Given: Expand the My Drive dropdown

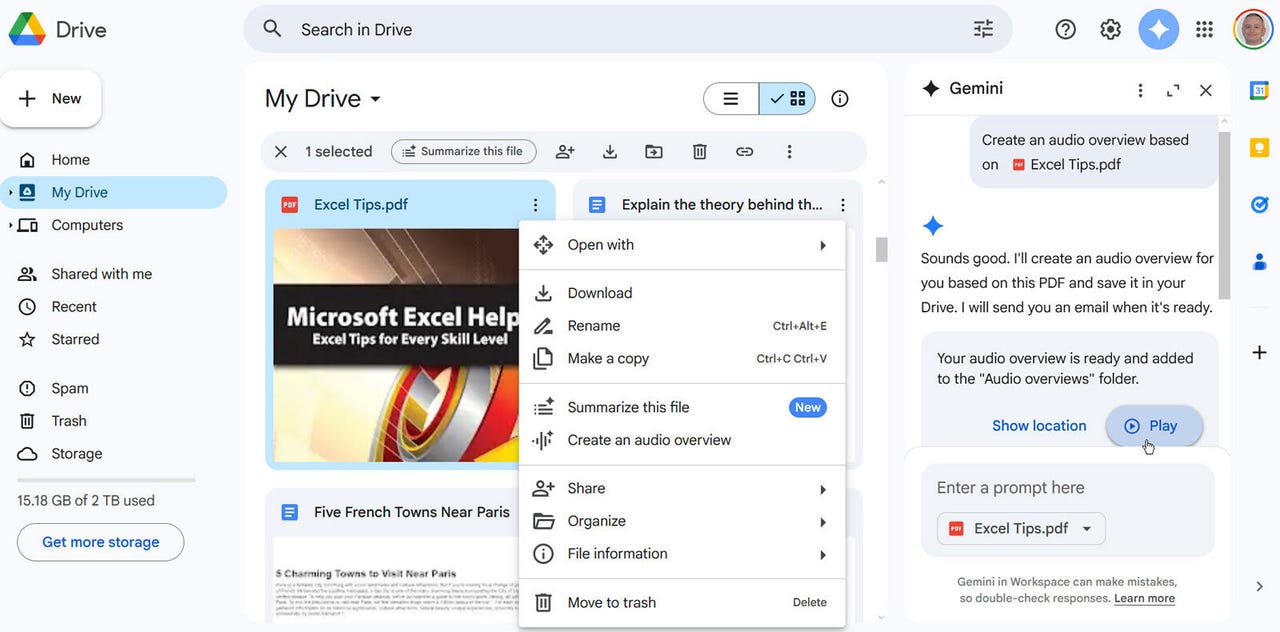Looking at the screenshot, I should pyautogui.click(x=374, y=98).
